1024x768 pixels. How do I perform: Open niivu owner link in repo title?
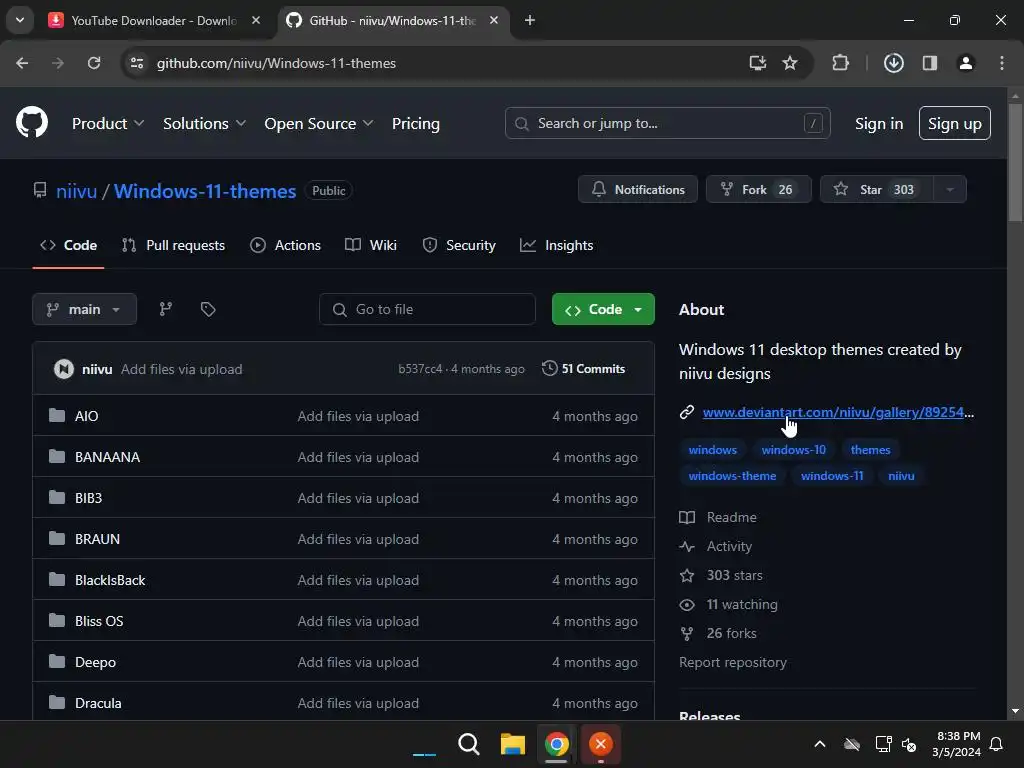76,191
